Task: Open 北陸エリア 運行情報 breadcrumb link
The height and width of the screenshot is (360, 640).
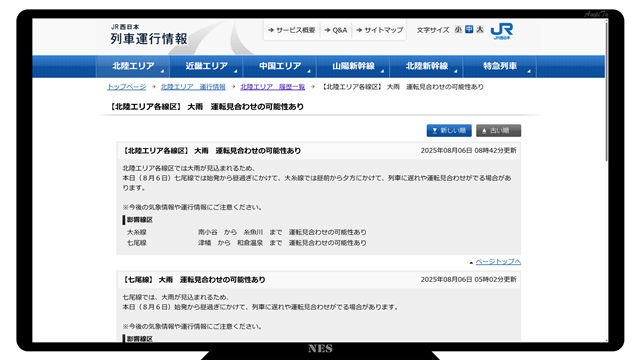Action: coord(193,87)
